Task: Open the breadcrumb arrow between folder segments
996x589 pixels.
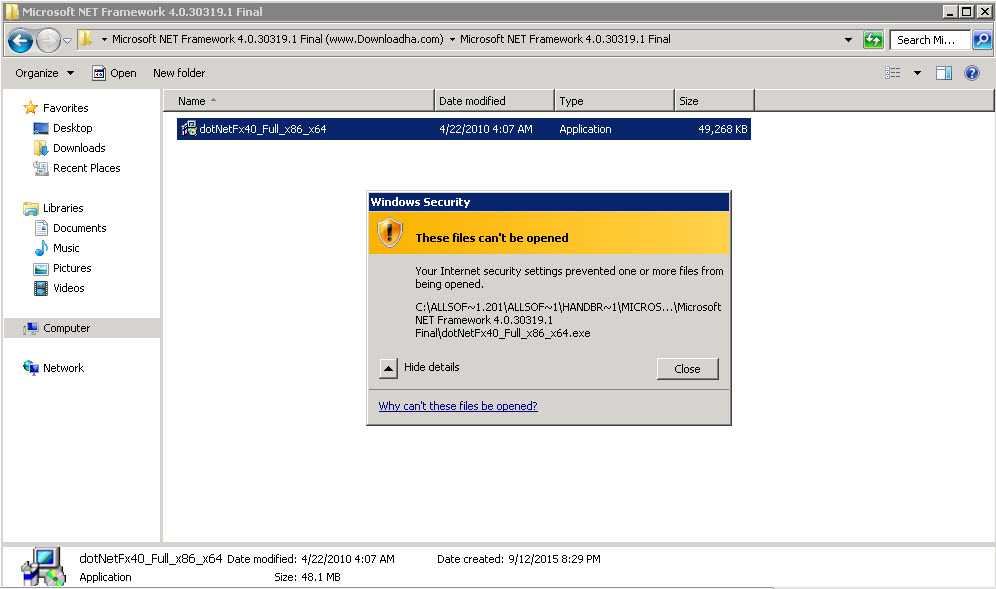Action: tap(452, 39)
